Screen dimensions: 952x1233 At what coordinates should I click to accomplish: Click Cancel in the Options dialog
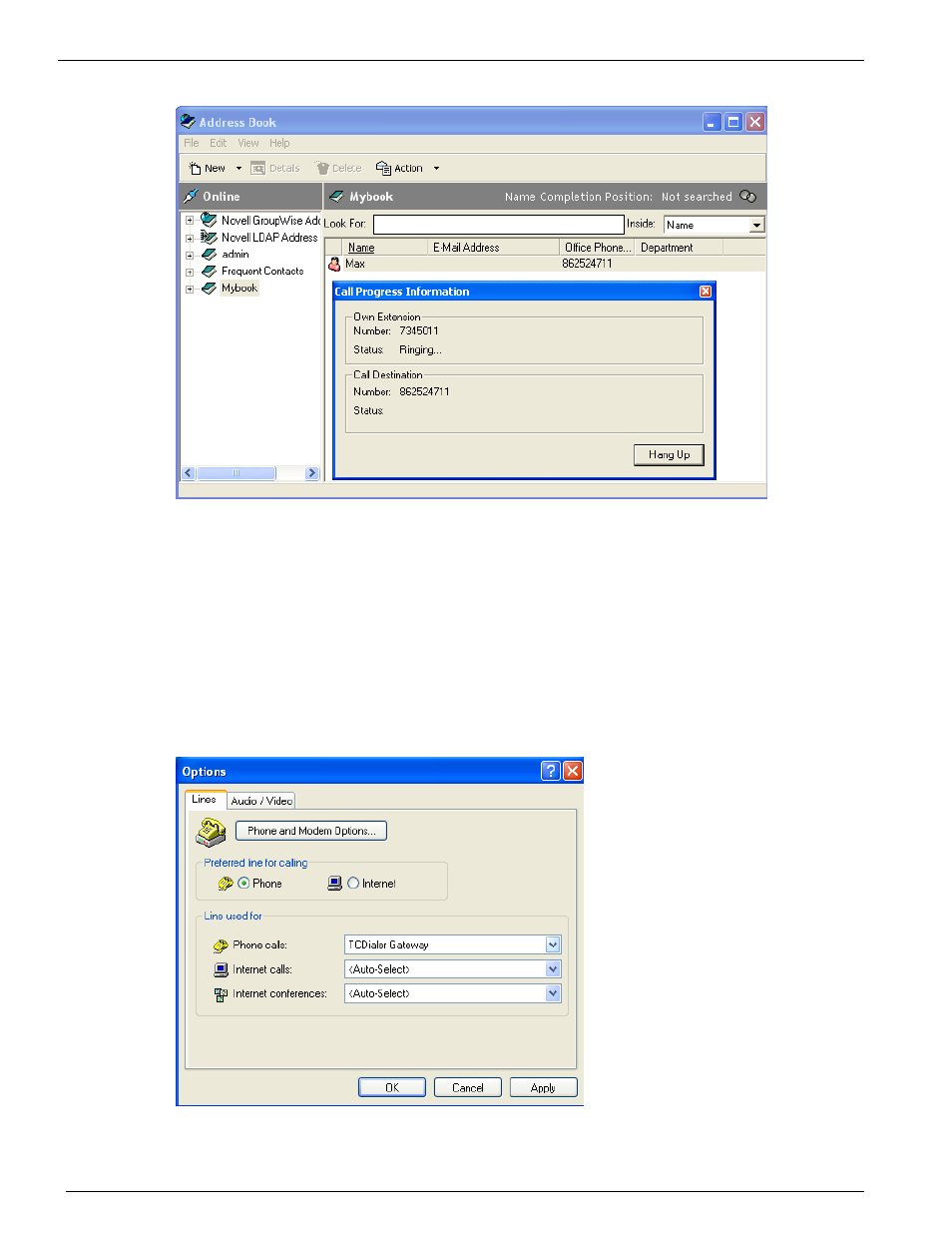[x=468, y=1087]
